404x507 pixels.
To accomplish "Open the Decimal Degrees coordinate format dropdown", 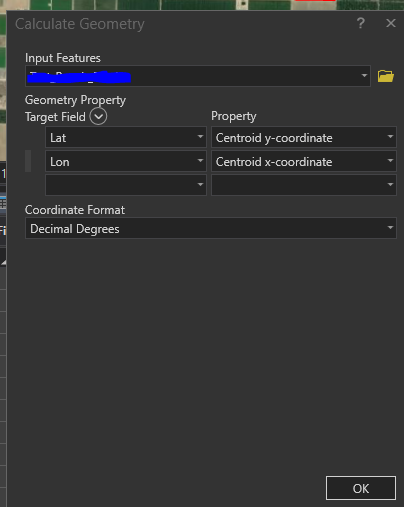I will [x=390, y=228].
